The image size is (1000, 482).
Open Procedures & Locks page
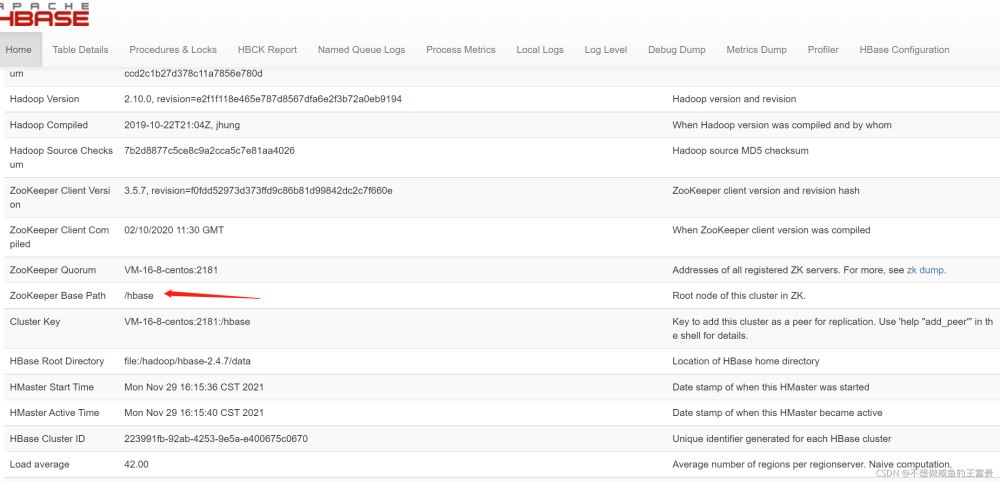[173, 50]
